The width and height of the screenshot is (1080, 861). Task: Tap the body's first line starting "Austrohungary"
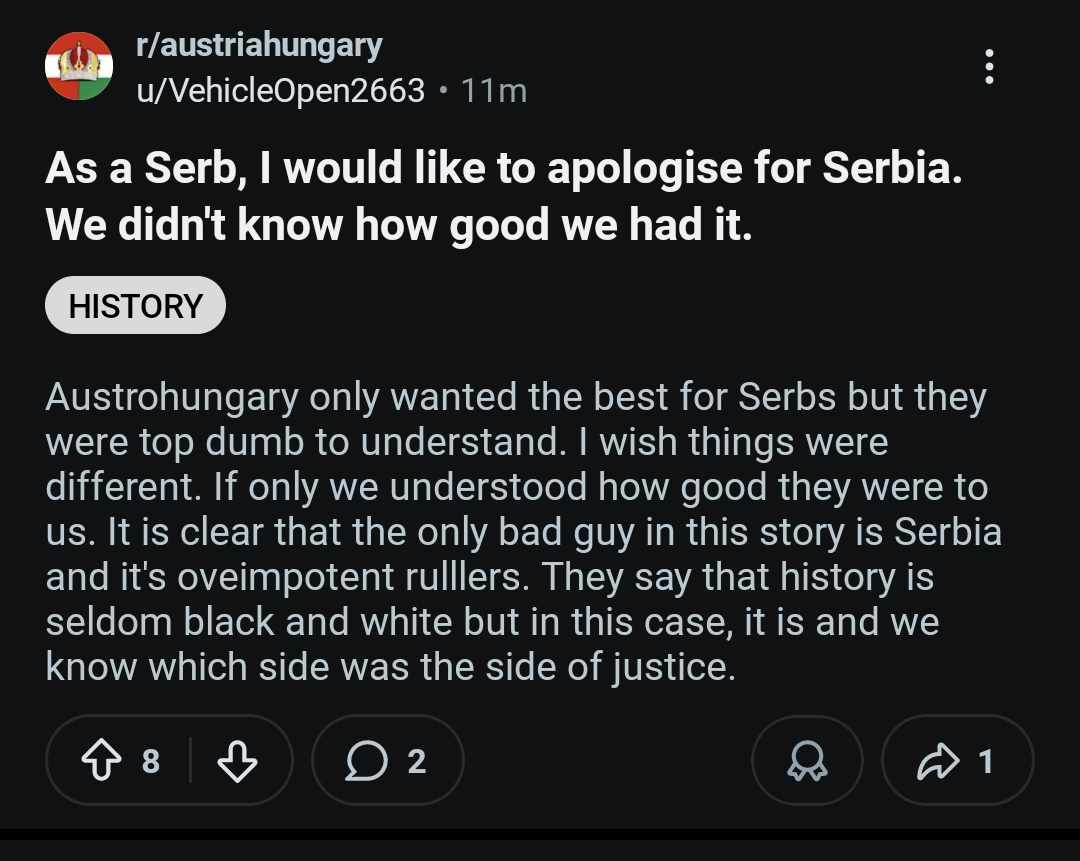tap(515, 397)
